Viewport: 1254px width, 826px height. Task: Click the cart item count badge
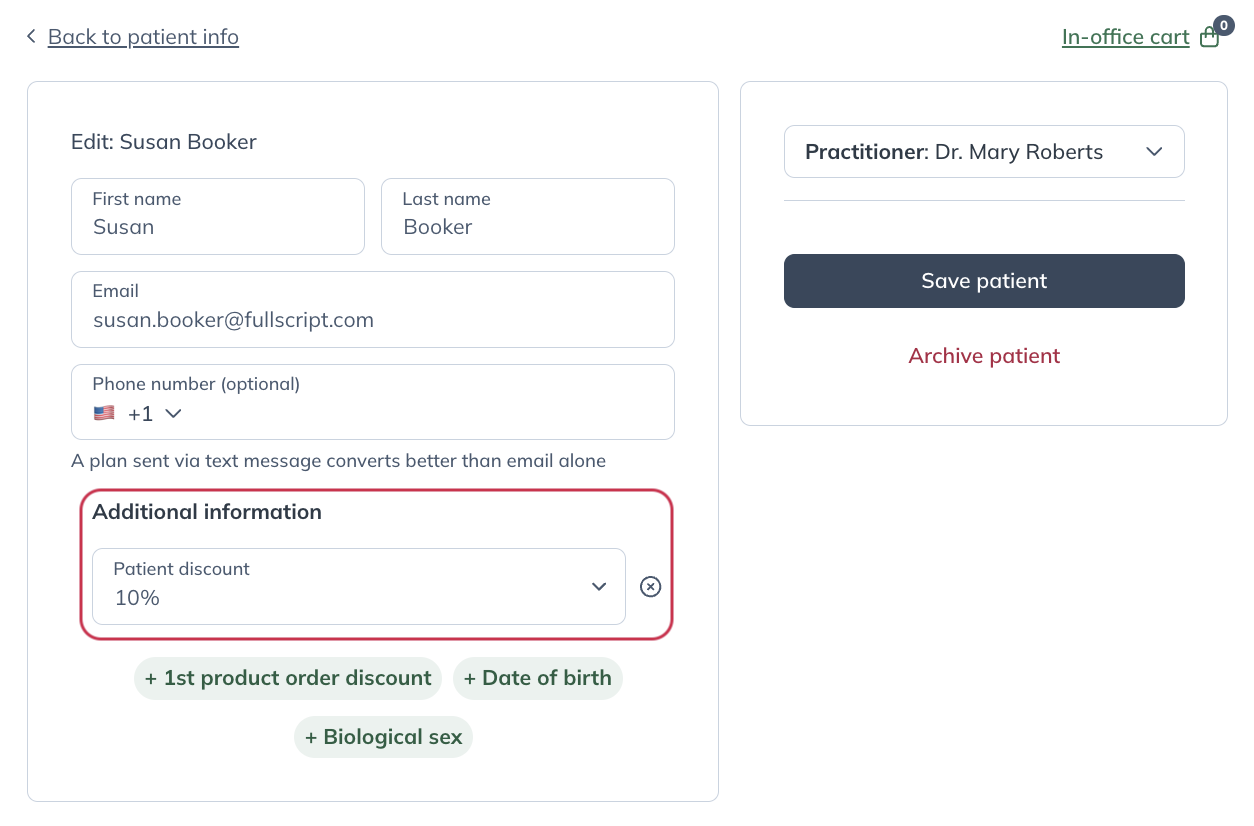coord(1222,25)
